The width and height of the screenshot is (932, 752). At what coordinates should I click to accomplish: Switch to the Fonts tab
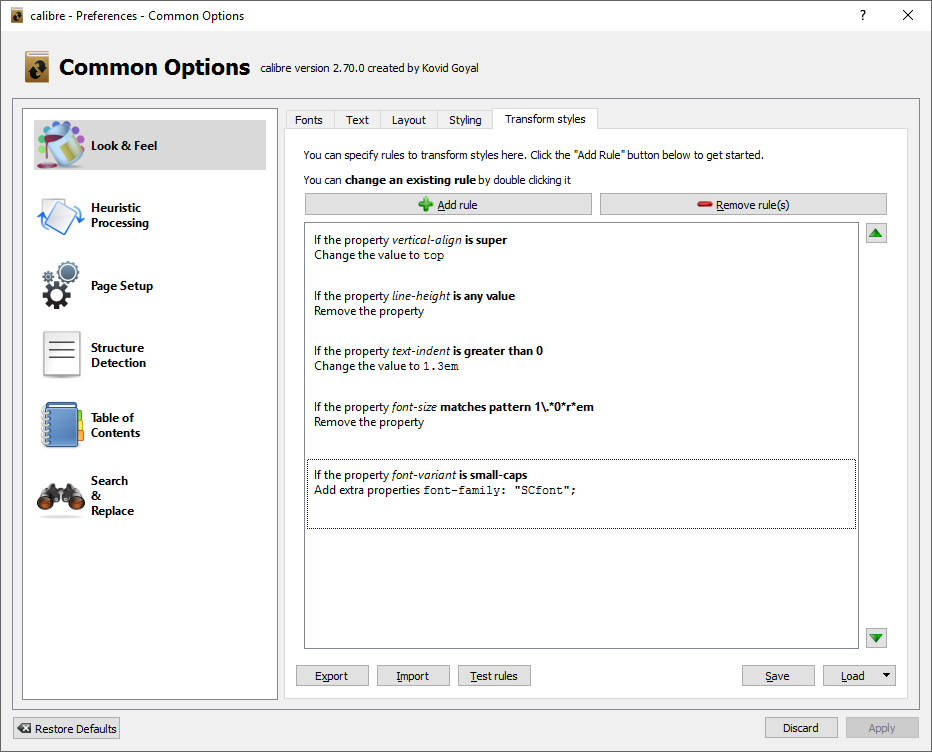309,120
